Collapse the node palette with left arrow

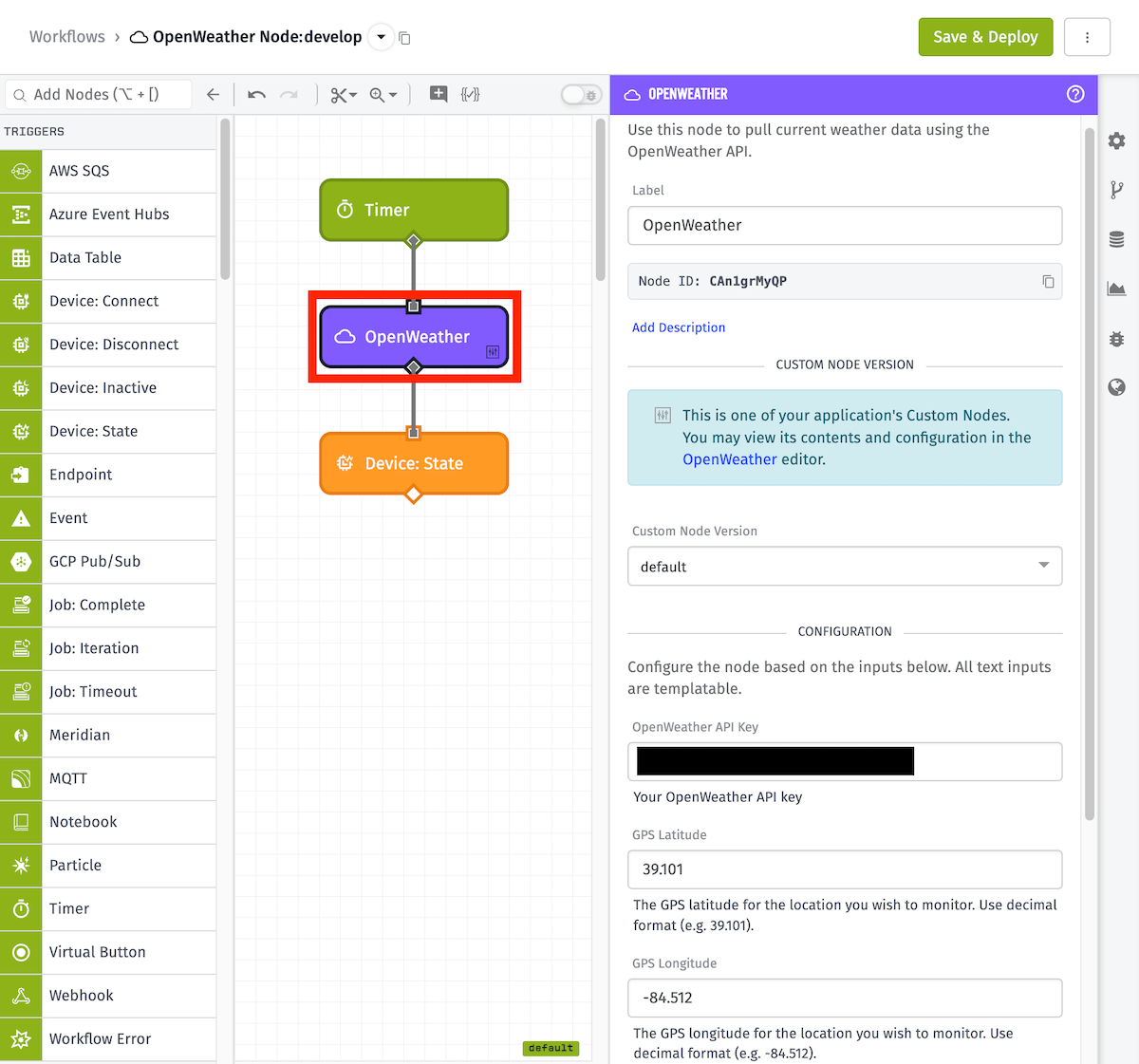(213, 94)
